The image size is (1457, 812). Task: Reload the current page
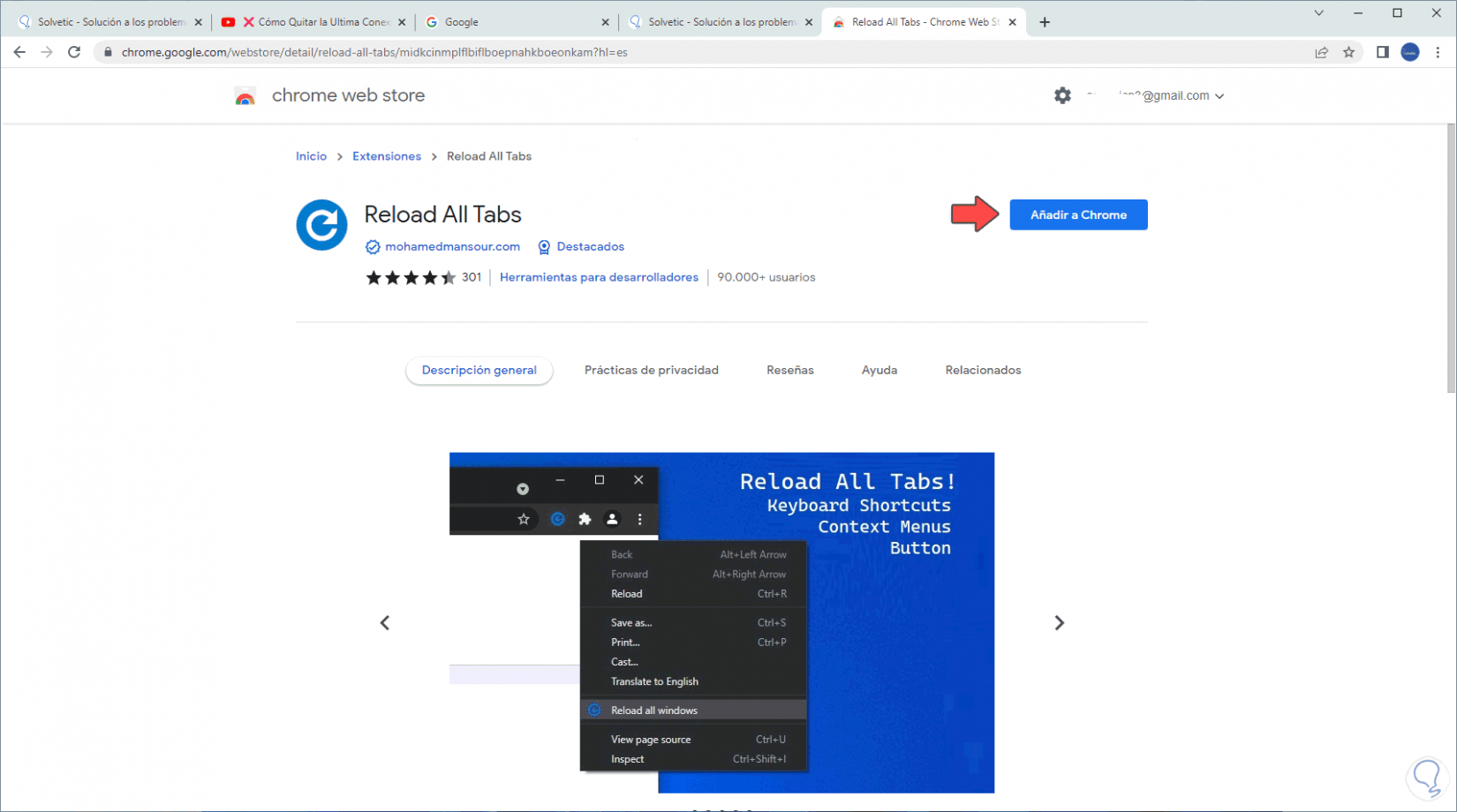coord(74,52)
